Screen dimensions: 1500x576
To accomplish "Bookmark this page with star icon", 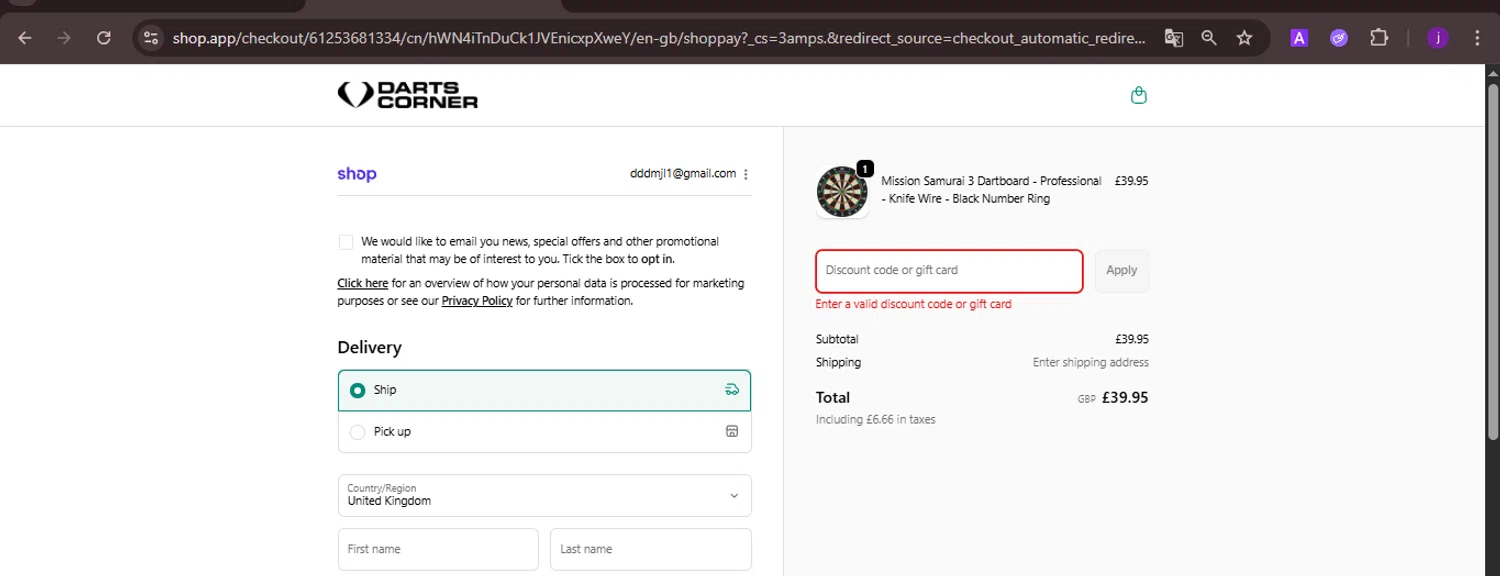I will [1244, 38].
